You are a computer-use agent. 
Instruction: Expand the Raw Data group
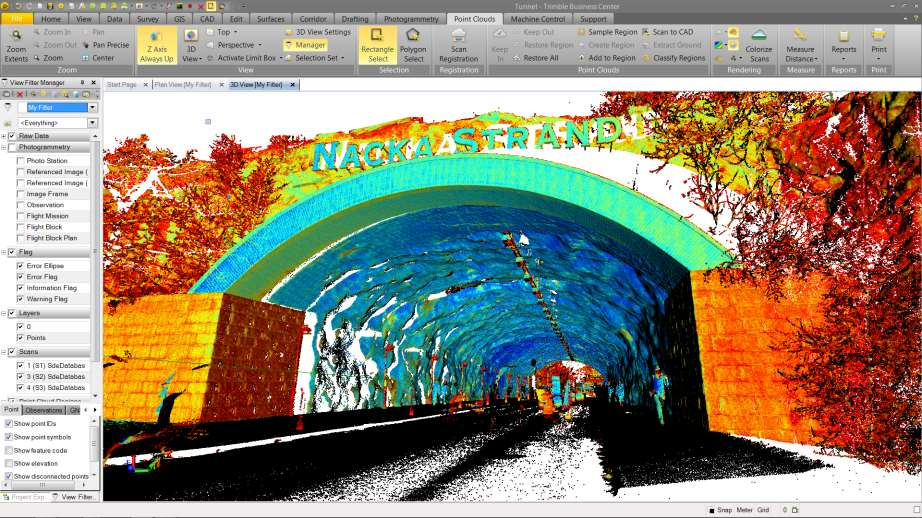(x=4, y=136)
